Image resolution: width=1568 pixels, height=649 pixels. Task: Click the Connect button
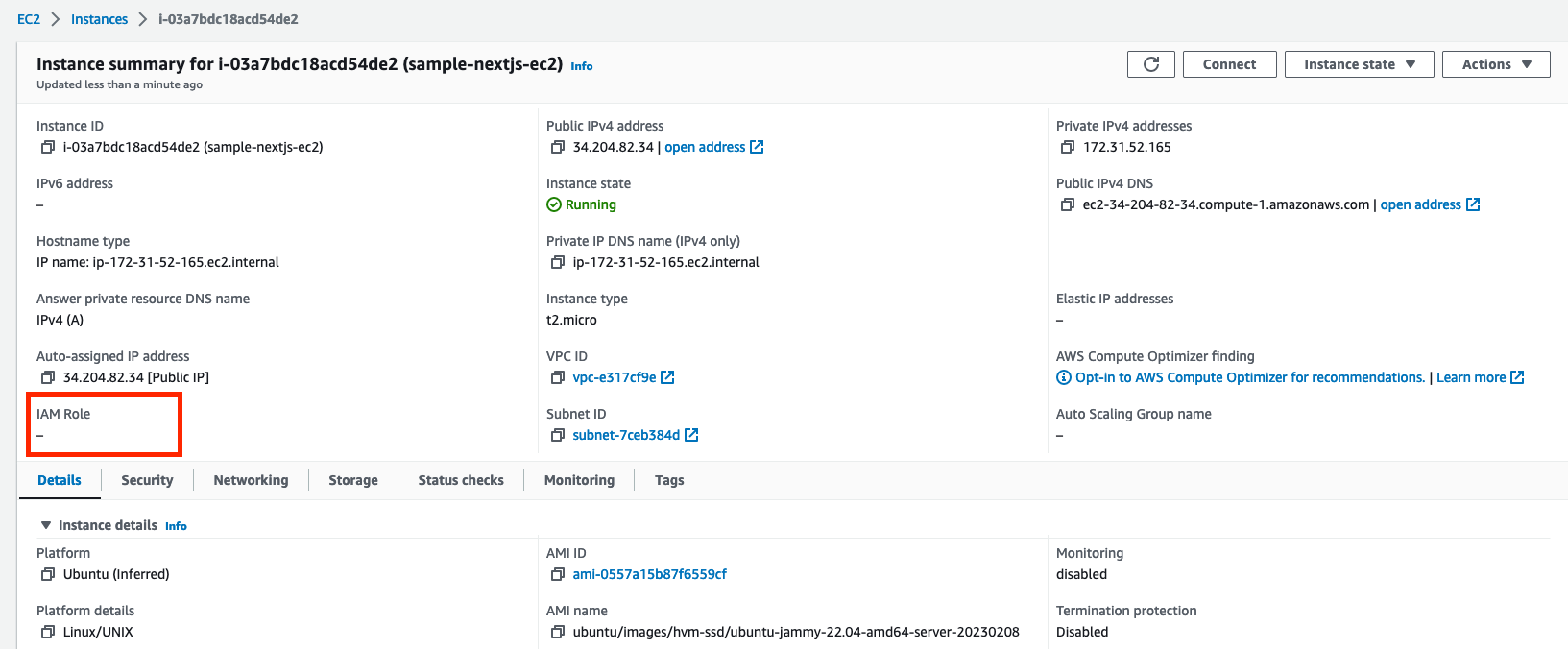[1229, 64]
